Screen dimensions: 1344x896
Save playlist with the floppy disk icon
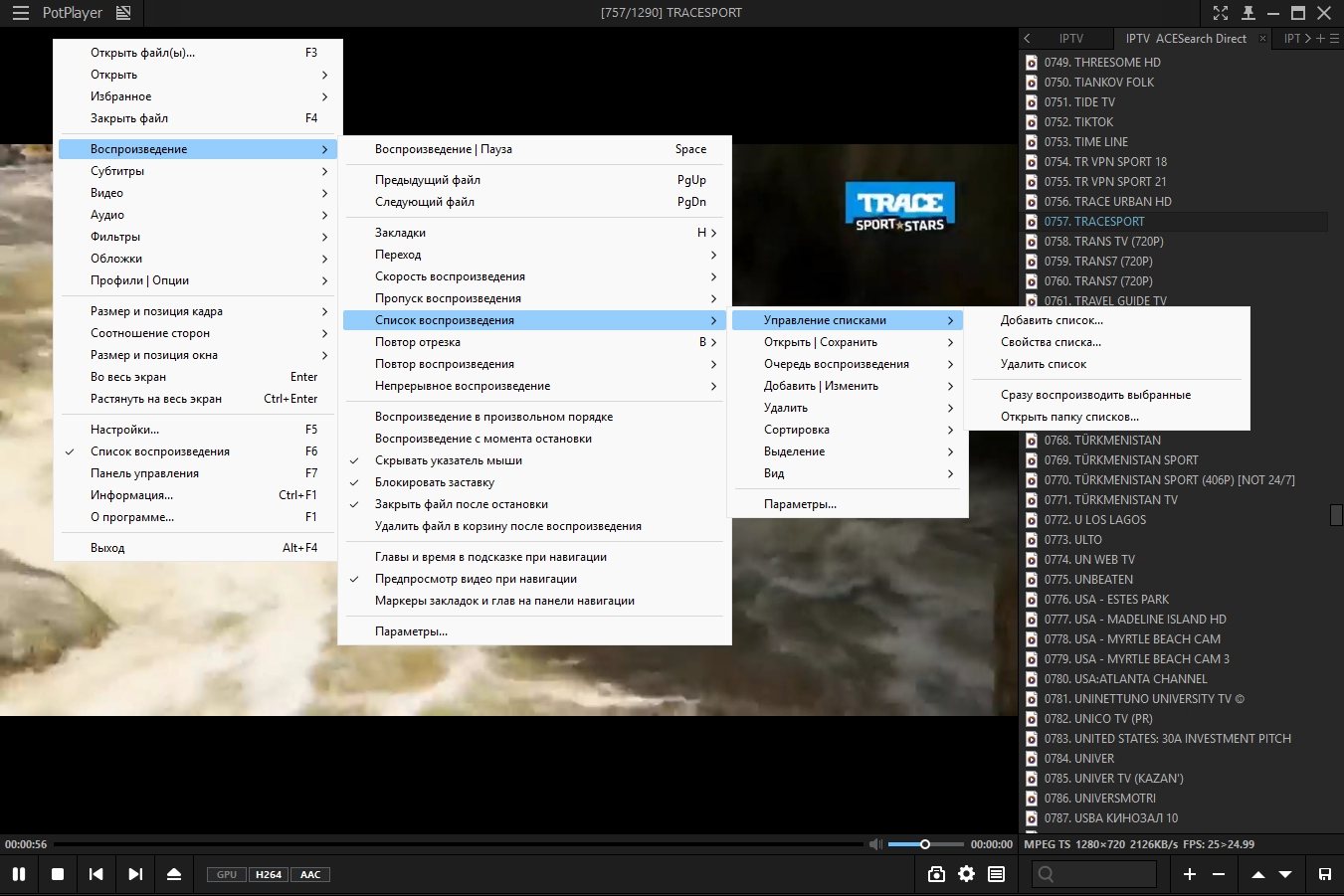click(x=1324, y=874)
